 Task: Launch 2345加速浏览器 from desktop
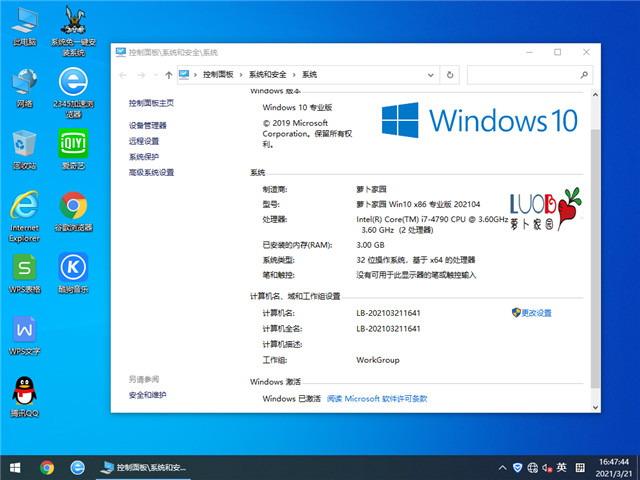[x=73, y=93]
